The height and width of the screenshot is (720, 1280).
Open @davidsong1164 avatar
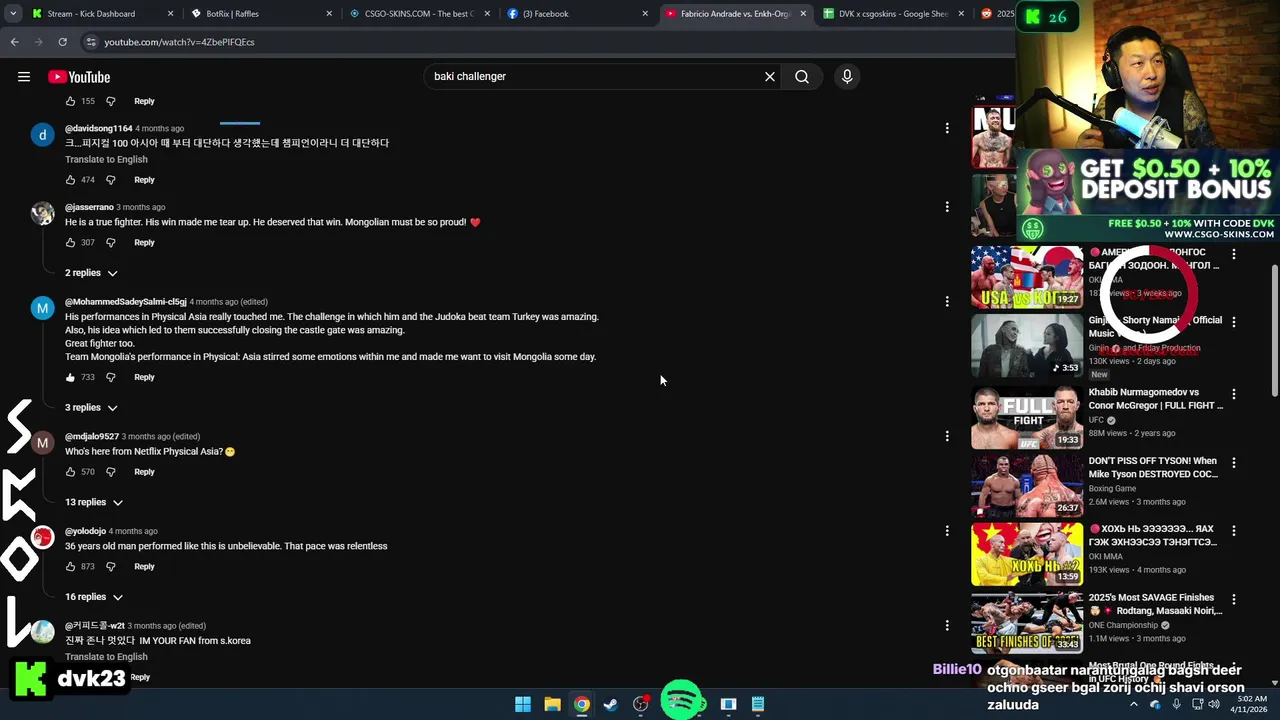(42, 135)
